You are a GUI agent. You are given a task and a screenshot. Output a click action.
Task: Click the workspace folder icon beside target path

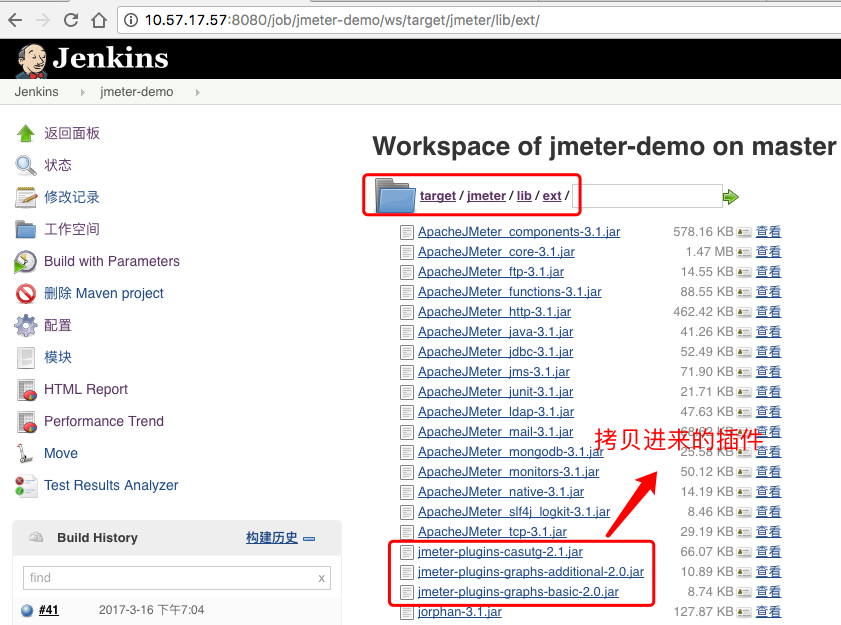[x=395, y=195]
